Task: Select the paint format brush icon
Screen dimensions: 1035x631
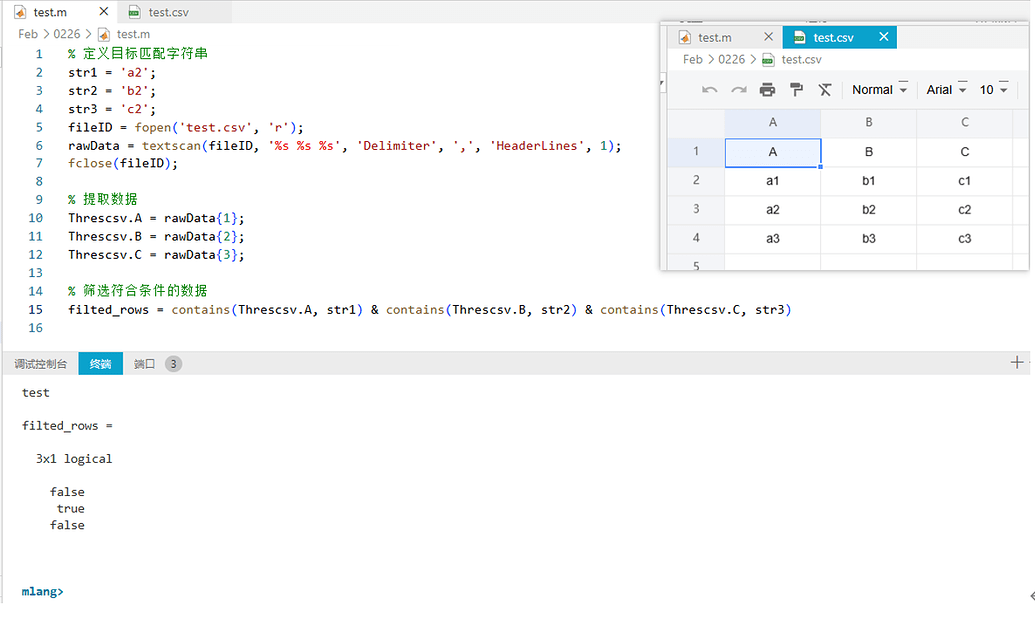Action: 797,90
